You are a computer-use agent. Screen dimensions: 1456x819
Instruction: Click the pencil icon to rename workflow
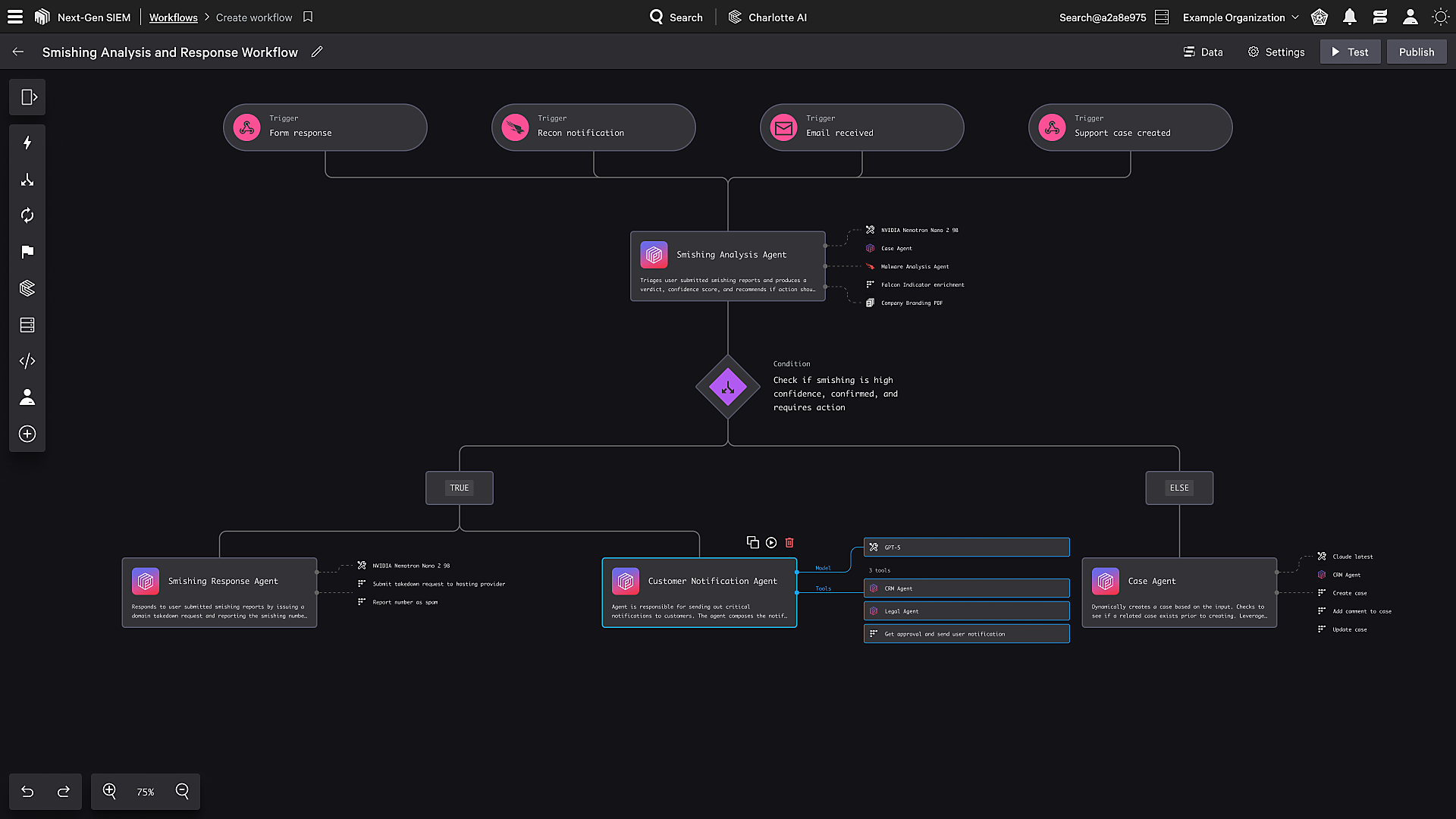pos(317,52)
